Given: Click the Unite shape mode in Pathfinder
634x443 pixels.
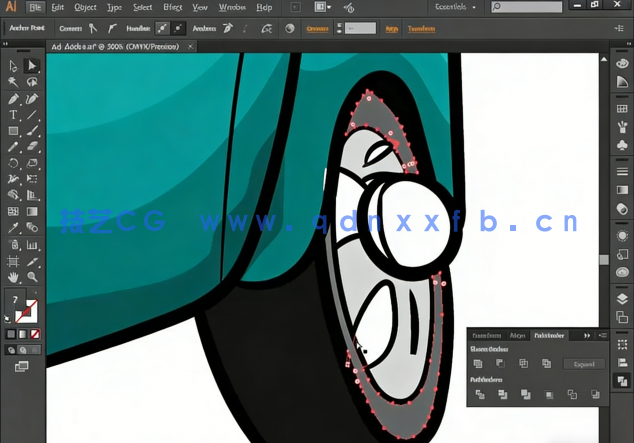Looking at the screenshot, I should point(478,363).
